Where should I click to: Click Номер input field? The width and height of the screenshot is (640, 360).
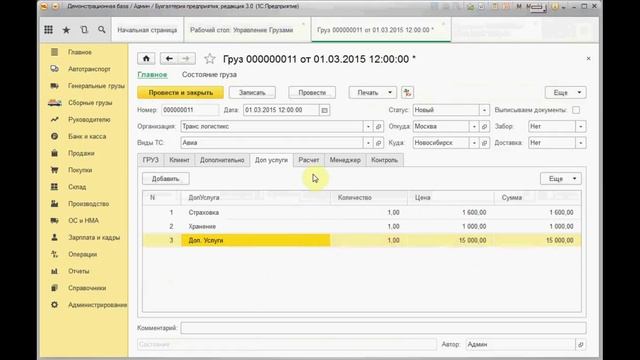tap(190, 110)
